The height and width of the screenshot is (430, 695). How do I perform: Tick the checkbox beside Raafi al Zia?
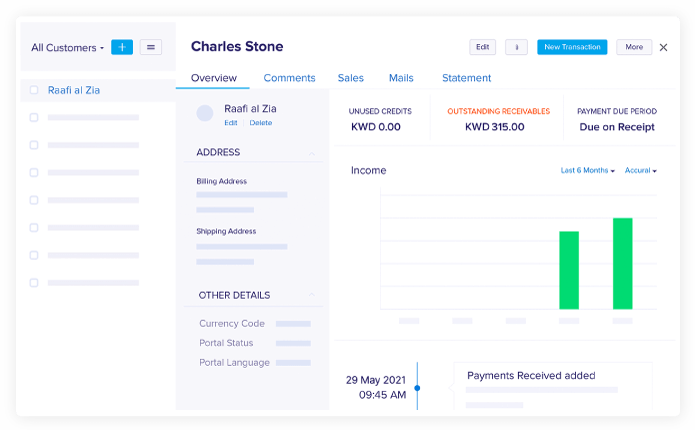tap(34, 90)
